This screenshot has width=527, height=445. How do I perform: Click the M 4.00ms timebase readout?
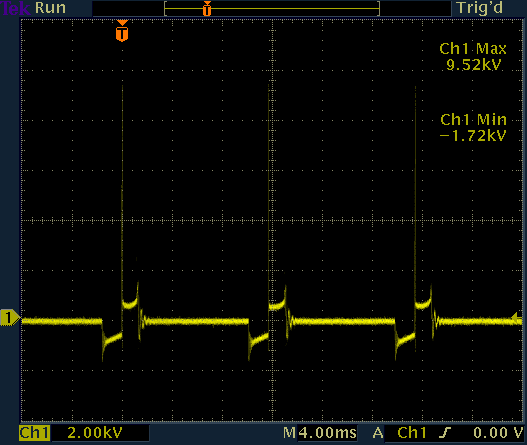tap(320, 433)
